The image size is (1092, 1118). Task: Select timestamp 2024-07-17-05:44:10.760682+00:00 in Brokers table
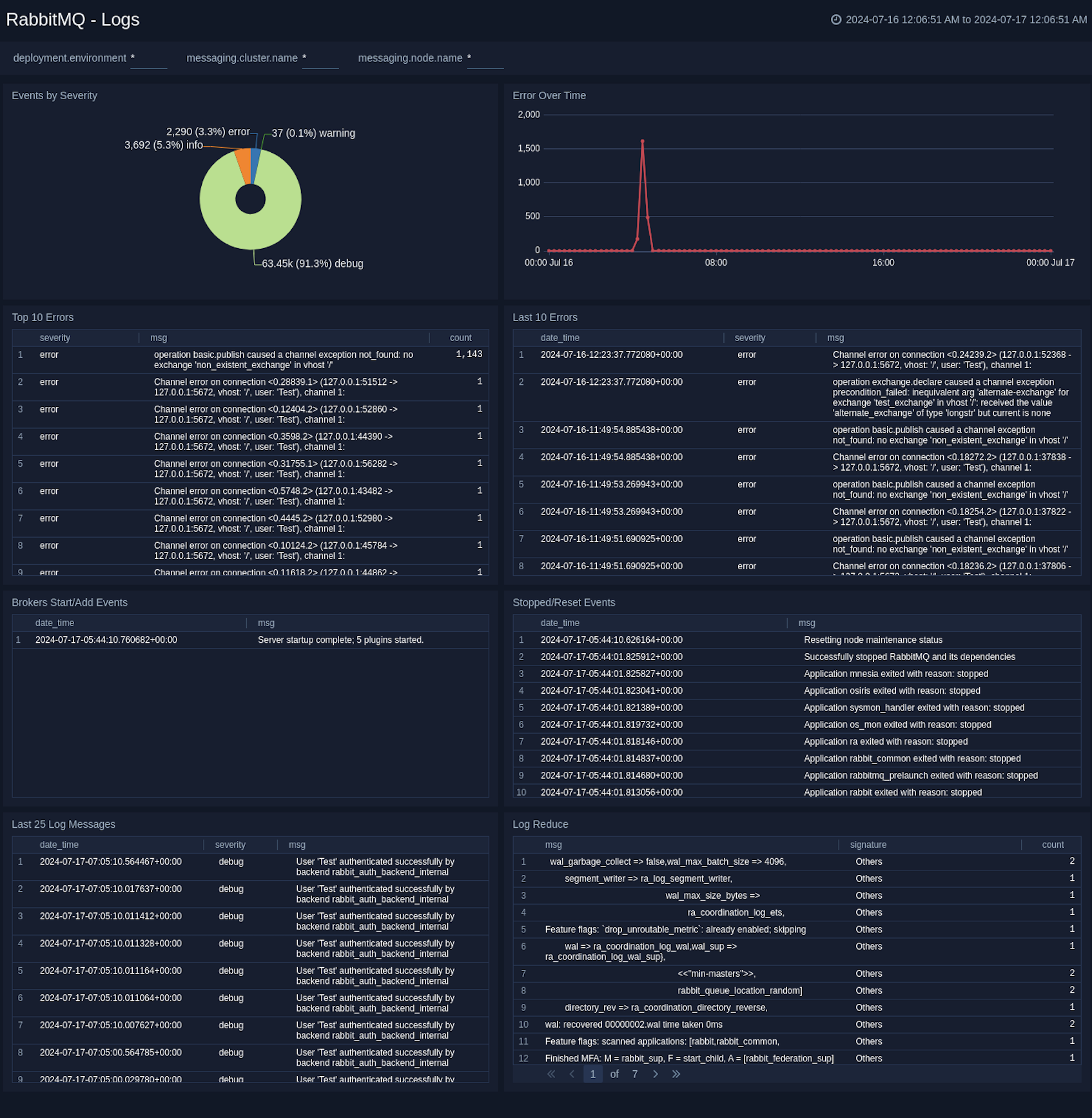106,640
